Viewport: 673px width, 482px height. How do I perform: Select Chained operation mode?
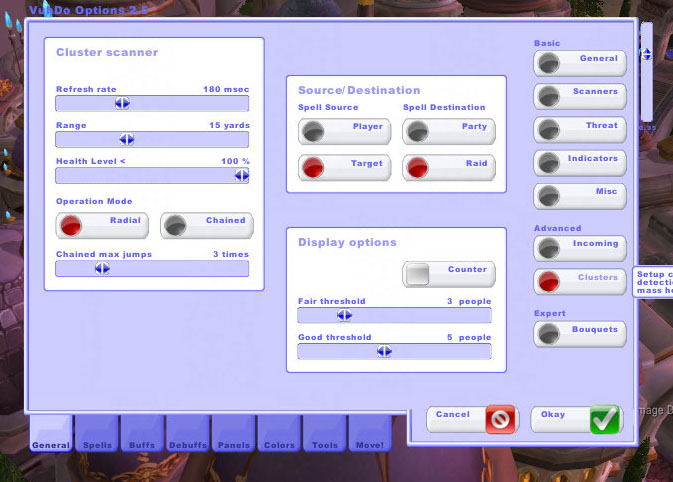coord(206,226)
